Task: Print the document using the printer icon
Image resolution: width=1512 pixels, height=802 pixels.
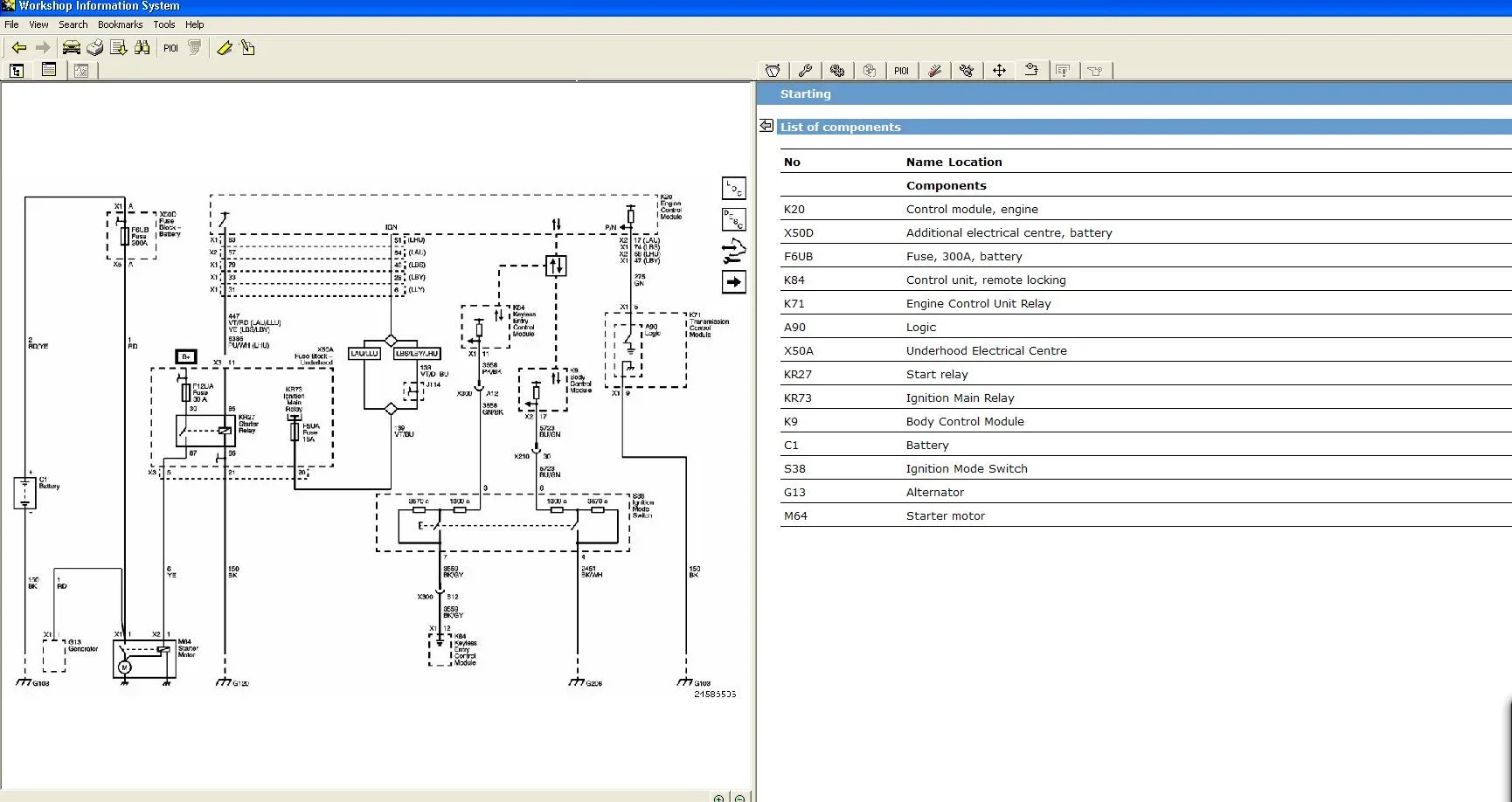Action: (x=95, y=48)
